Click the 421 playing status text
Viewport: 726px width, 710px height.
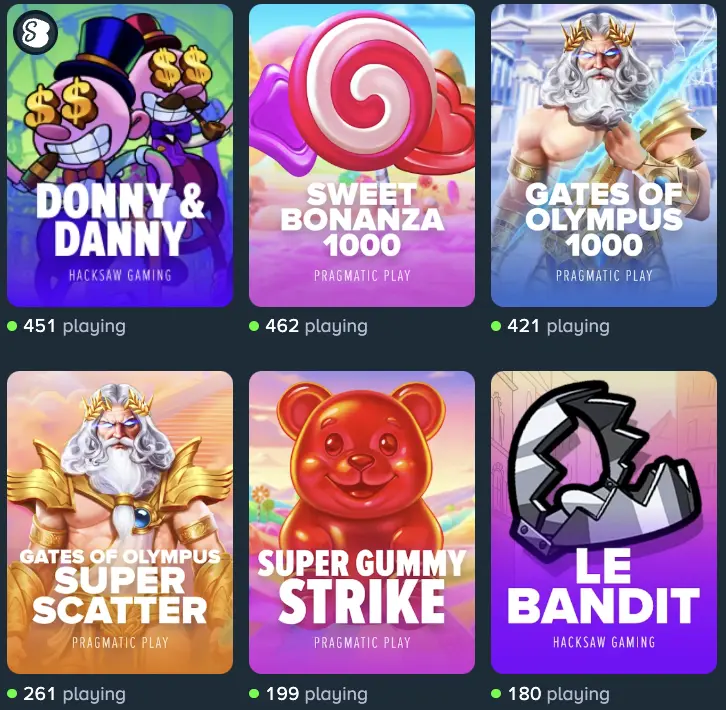[x=551, y=326]
